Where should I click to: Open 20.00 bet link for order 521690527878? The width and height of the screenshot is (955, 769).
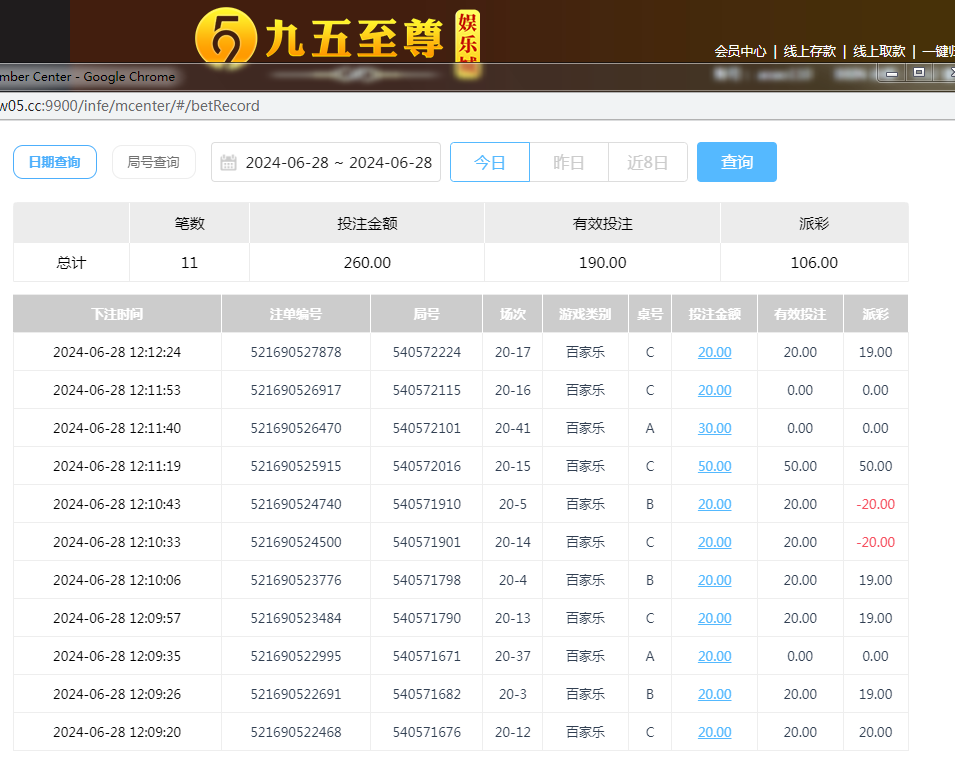coord(714,352)
